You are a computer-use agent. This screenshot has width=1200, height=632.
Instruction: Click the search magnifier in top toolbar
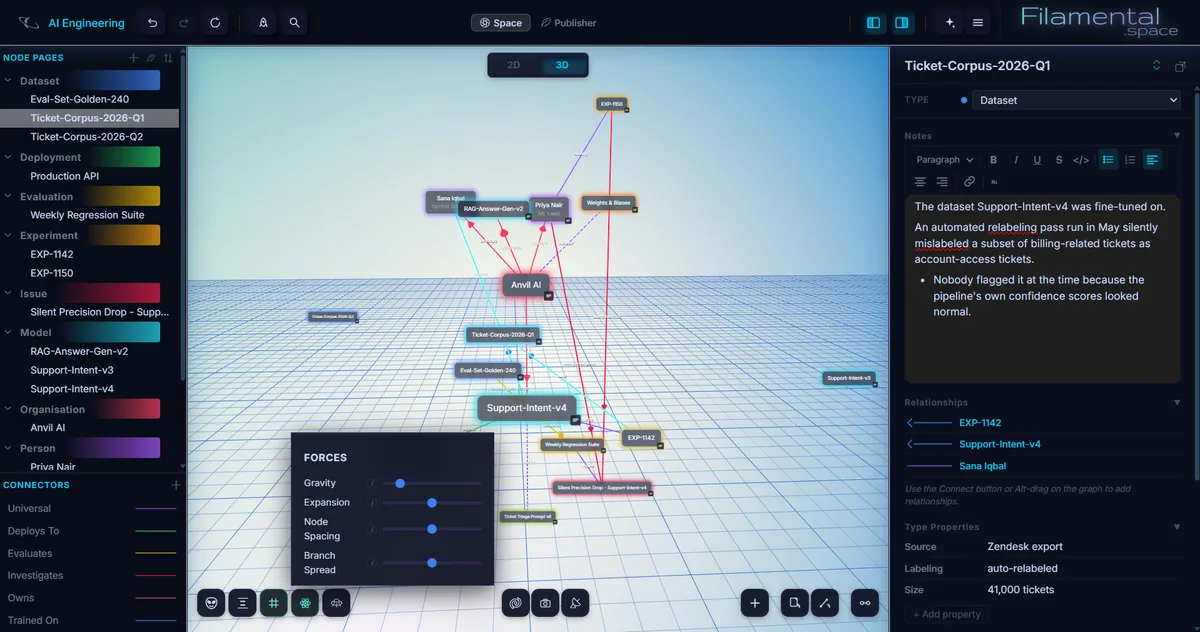[x=294, y=22]
